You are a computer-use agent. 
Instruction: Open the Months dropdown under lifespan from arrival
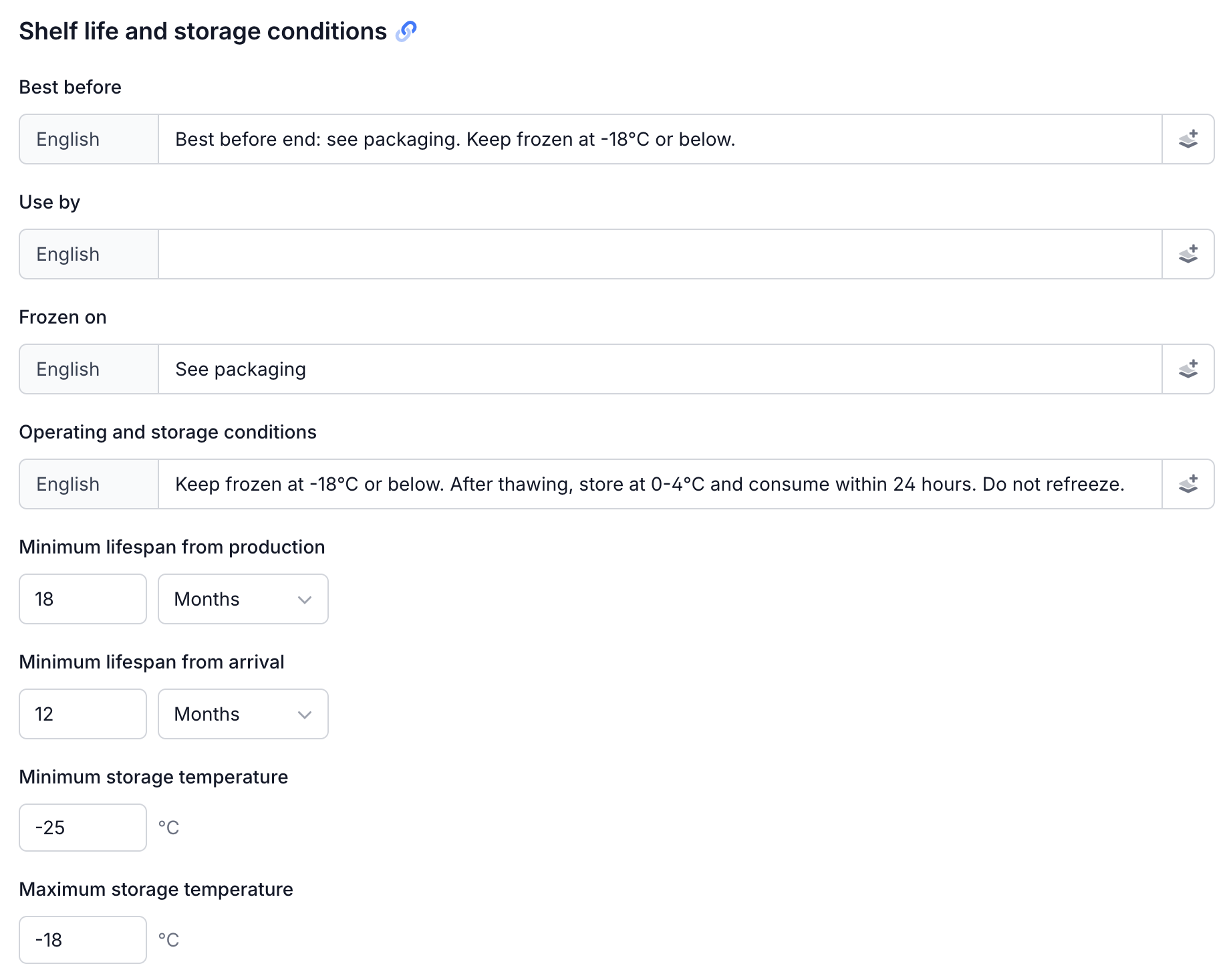tap(243, 714)
